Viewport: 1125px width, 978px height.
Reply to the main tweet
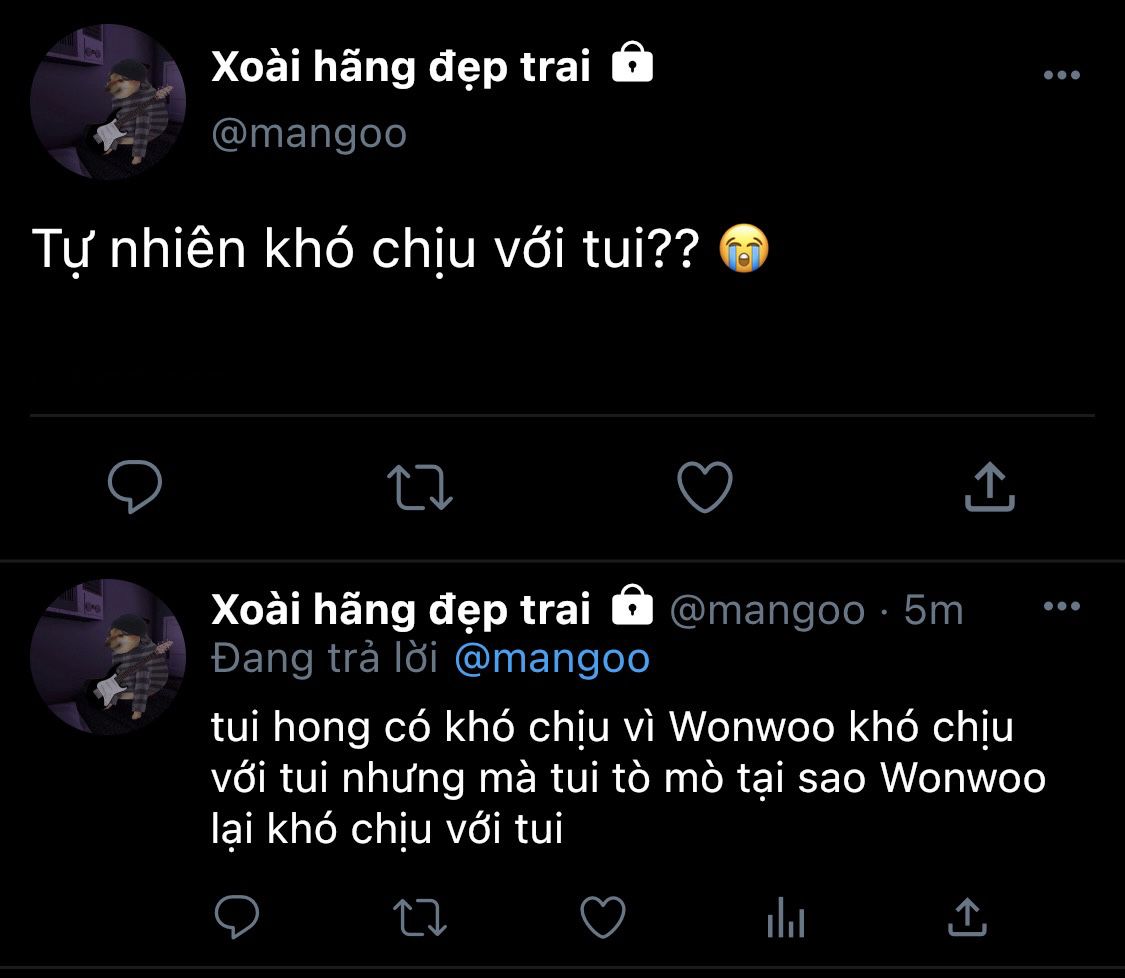point(135,486)
